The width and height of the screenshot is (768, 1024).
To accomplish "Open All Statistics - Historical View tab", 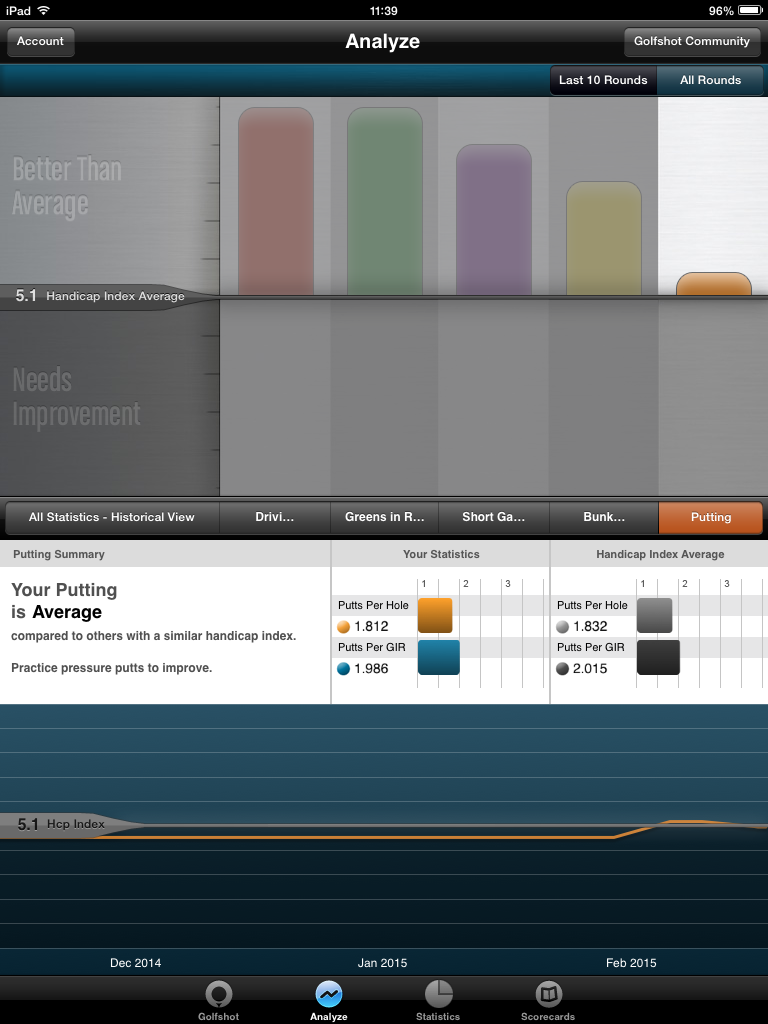I will (111, 517).
